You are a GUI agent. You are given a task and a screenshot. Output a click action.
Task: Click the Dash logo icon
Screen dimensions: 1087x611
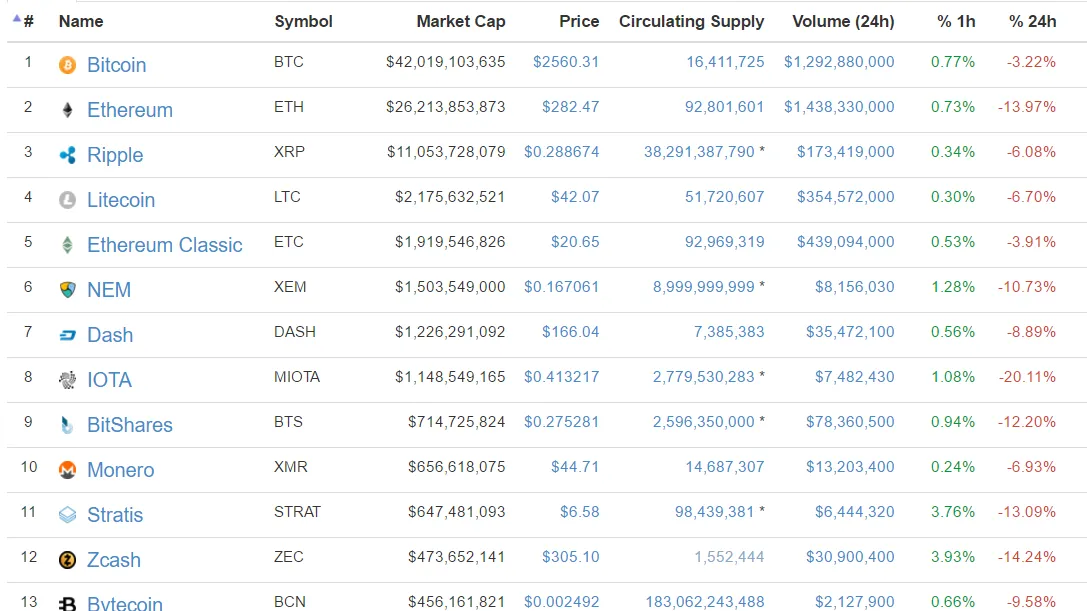[67, 335]
